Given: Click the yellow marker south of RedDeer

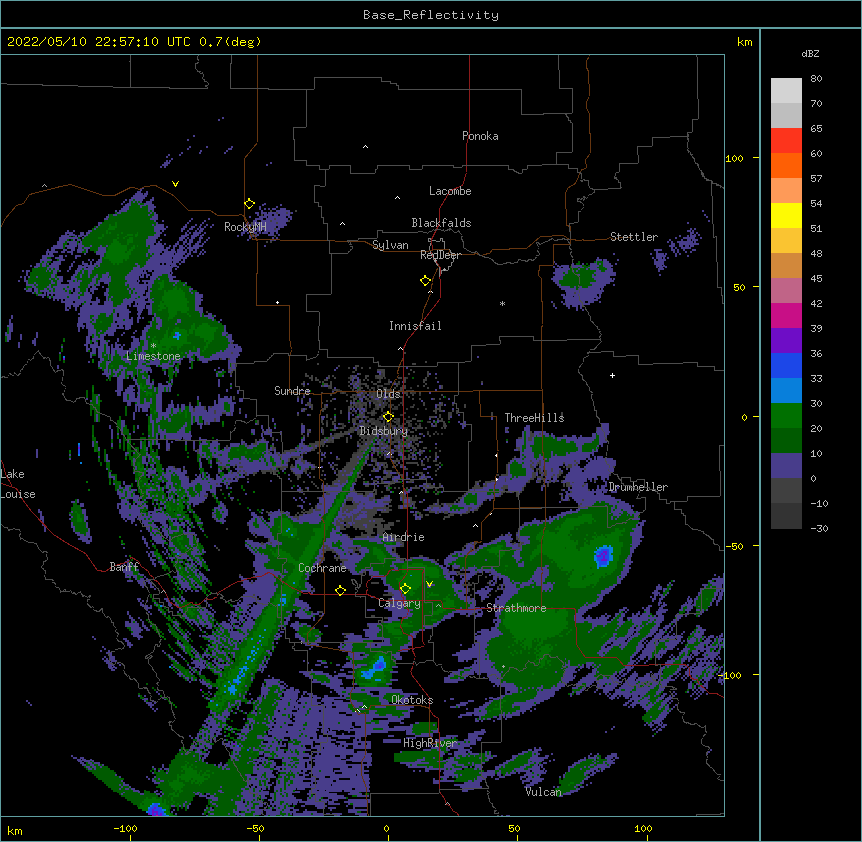Looking at the screenshot, I should pos(426,281).
